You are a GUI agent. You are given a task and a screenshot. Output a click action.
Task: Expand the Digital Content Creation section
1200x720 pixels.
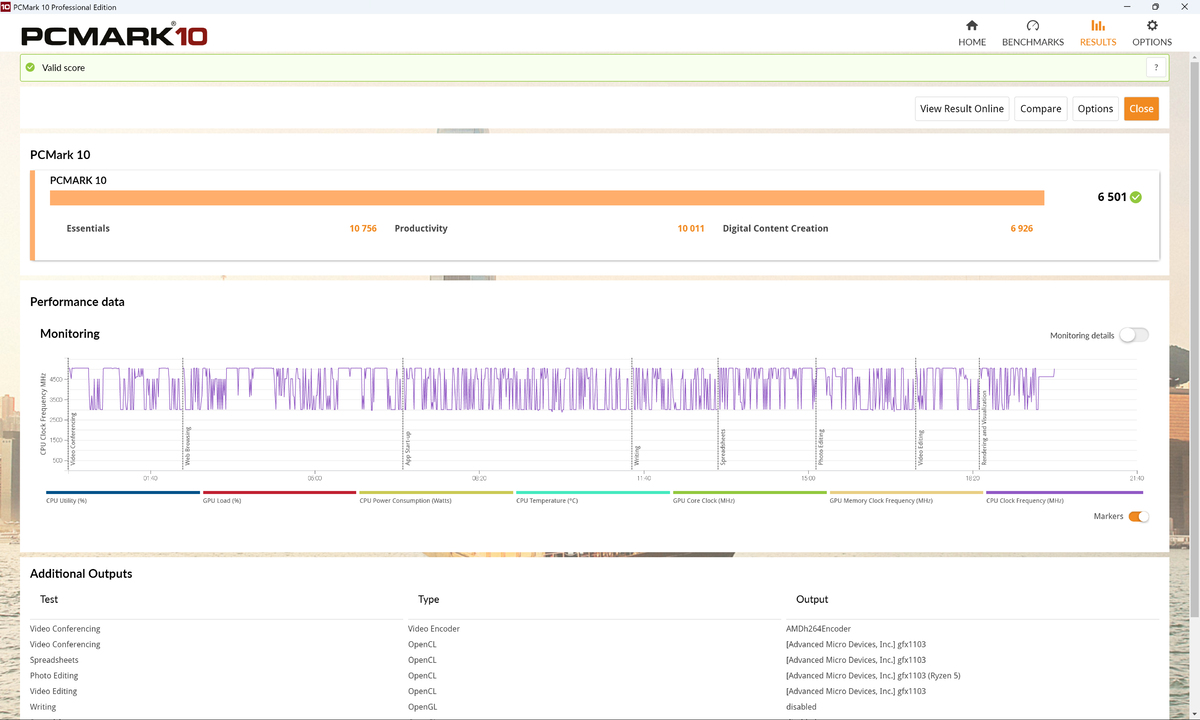tap(775, 228)
